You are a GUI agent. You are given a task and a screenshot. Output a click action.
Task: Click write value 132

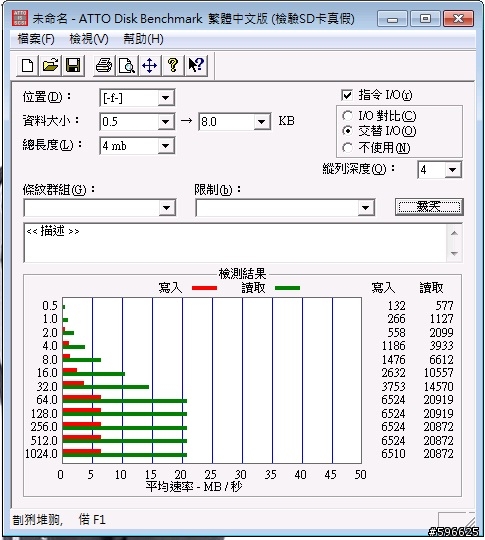tap(396, 305)
